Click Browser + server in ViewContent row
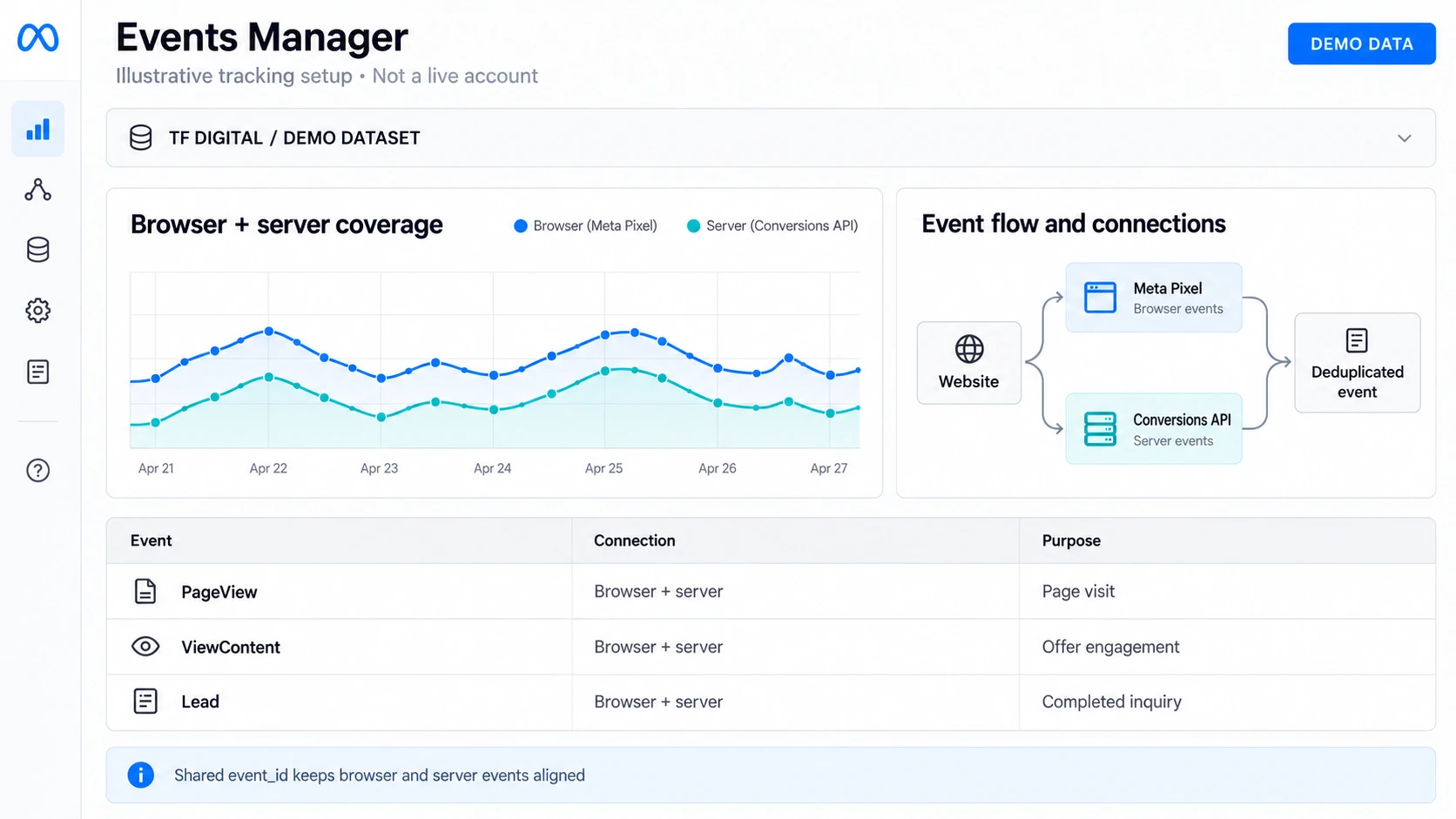This screenshot has width=1456, height=819. point(658,647)
